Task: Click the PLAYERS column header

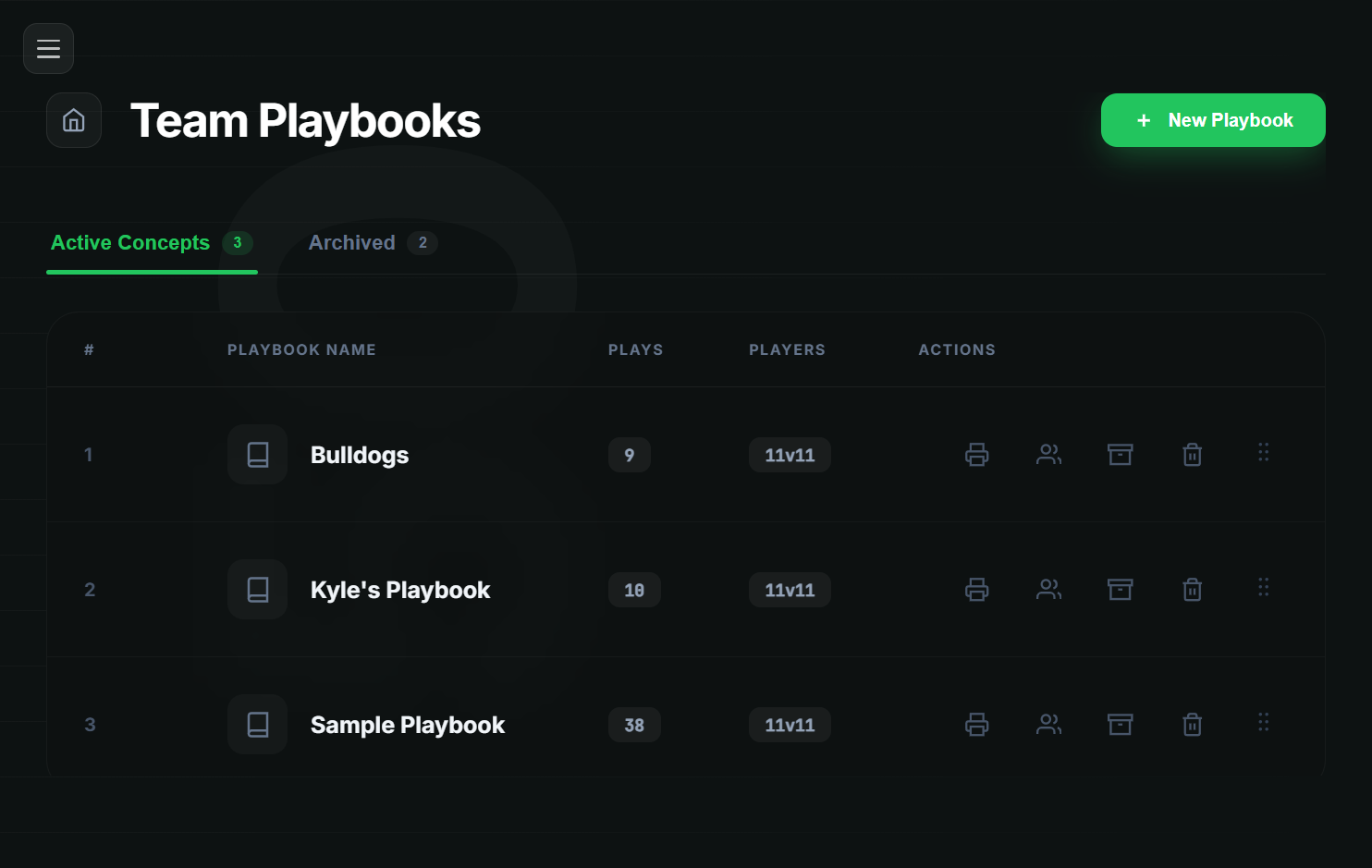Action: [x=787, y=349]
